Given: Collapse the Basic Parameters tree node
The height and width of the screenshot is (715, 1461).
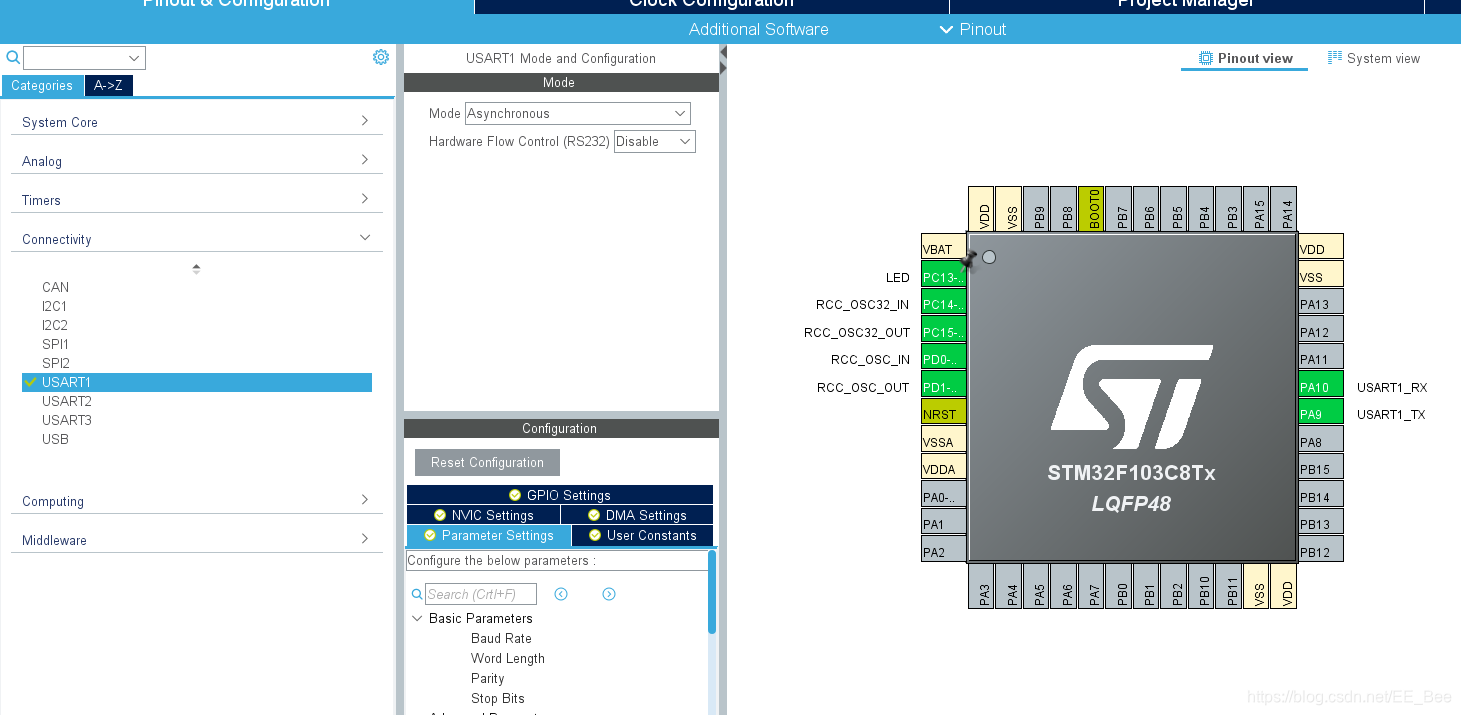Looking at the screenshot, I should point(417,618).
